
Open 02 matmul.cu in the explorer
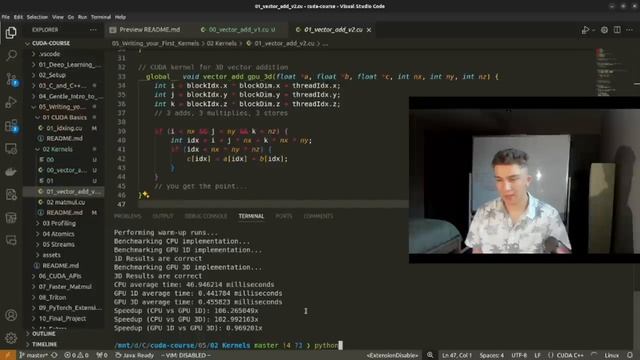tap(65, 202)
